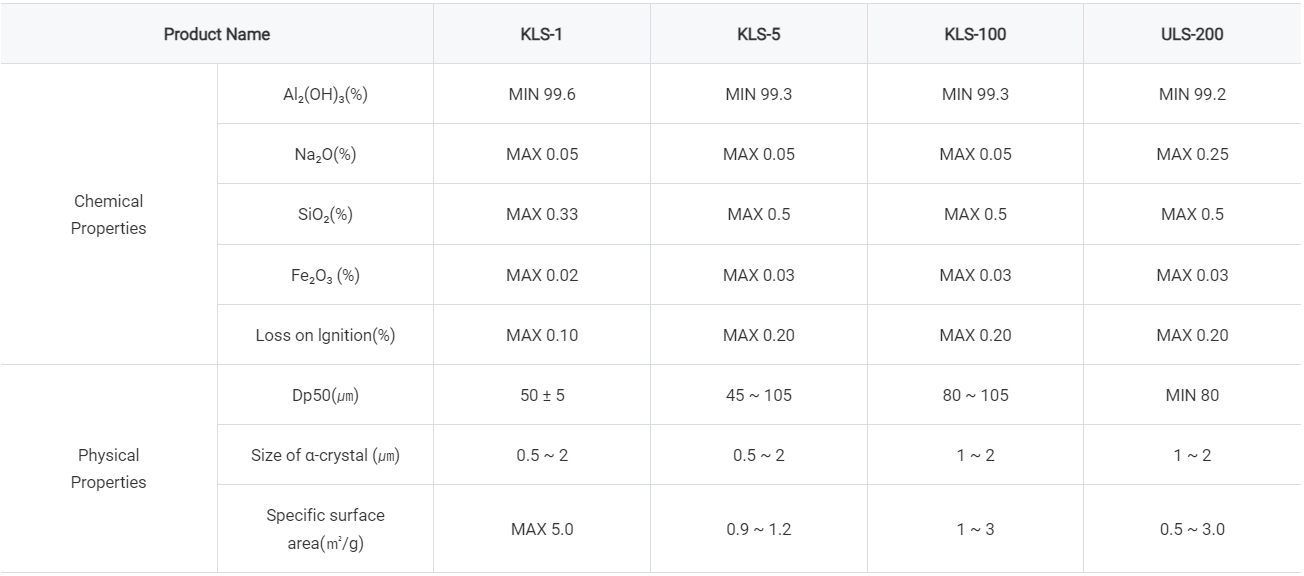The height and width of the screenshot is (576, 1304).
Task: Click the 45 ~ 105 Dp50 cell
Action: [x=759, y=395]
